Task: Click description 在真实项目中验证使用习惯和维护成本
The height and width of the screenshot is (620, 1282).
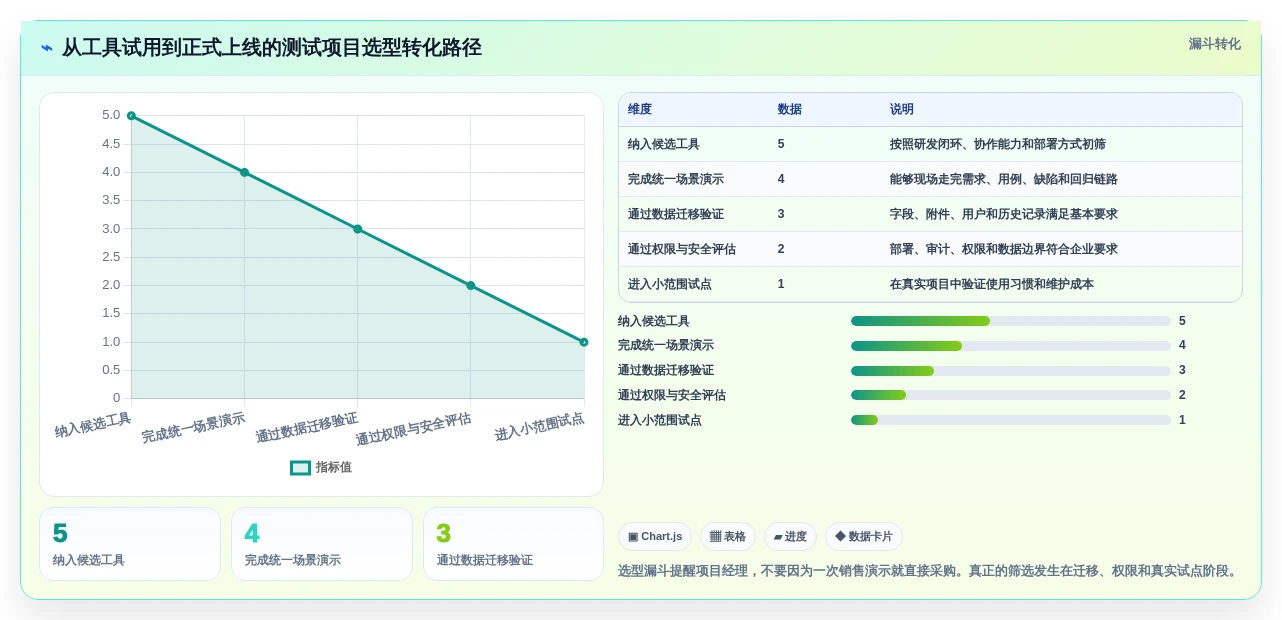Action: click(x=992, y=284)
